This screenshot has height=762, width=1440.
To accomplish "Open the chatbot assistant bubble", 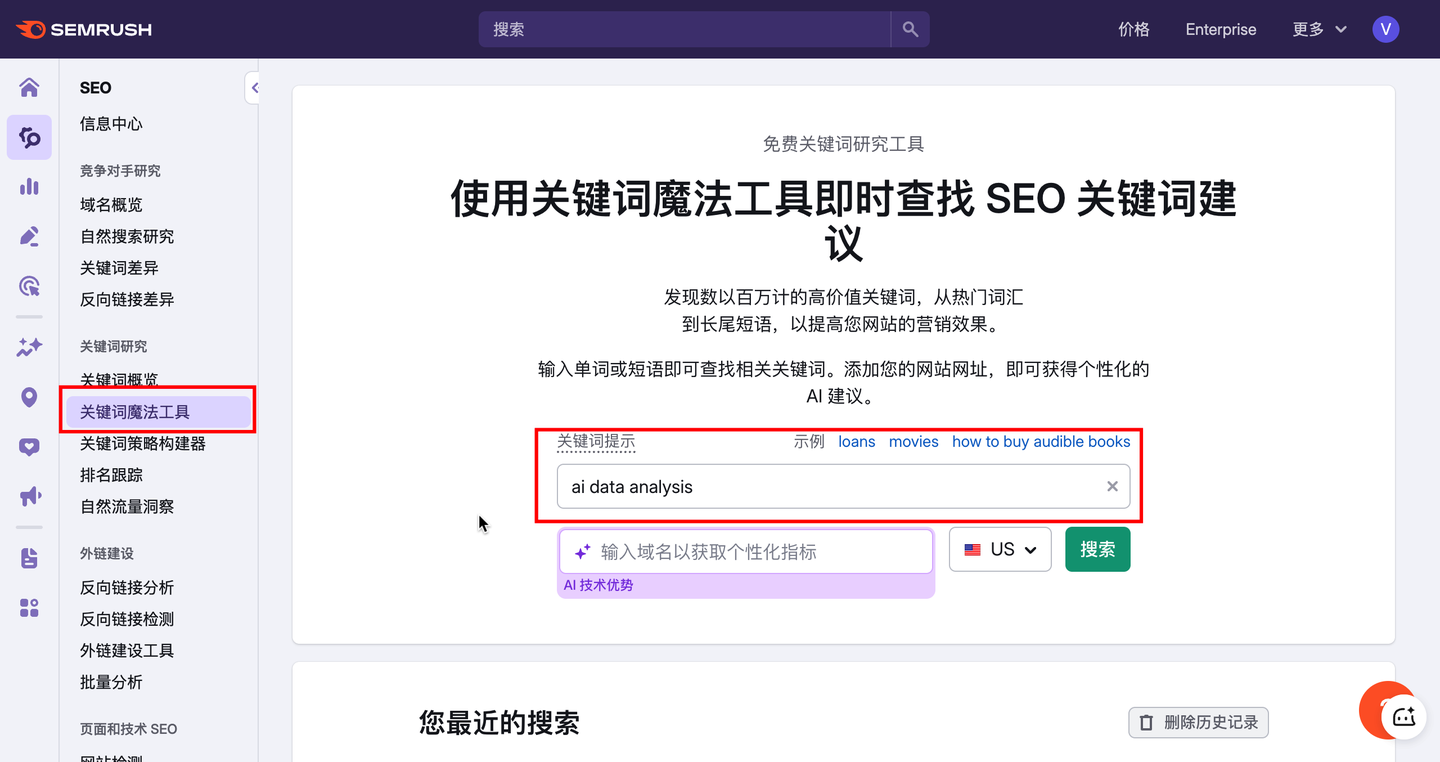I will (x=1403, y=715).
